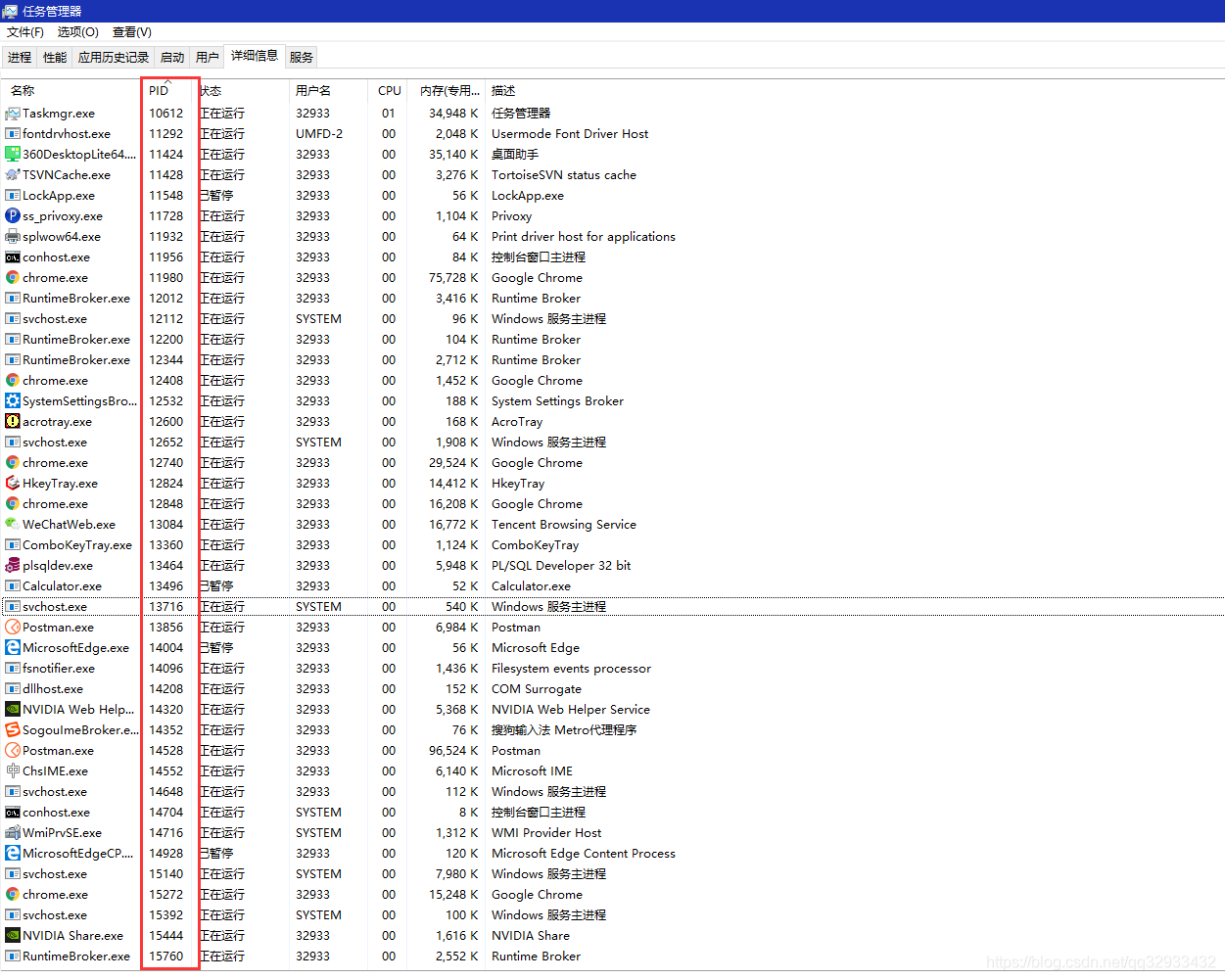This screenshot has height=980, width=1225.
Task: Select the LockApp.exe process name
Action: click(59, 196)
